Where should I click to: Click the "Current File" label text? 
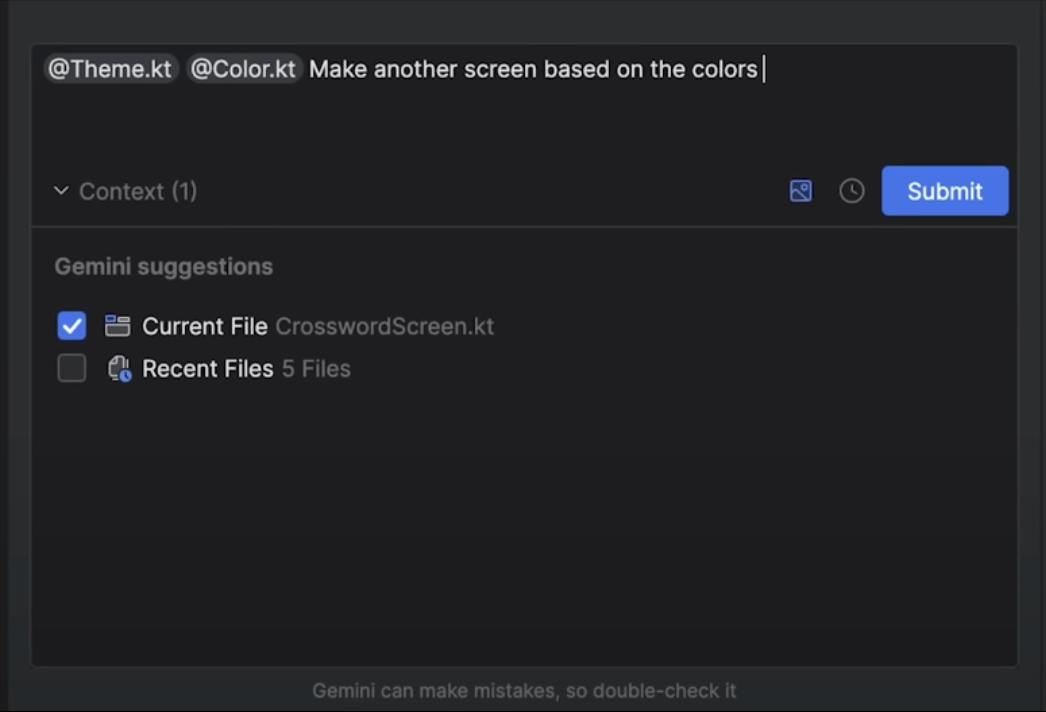click(x=205, y=326)
